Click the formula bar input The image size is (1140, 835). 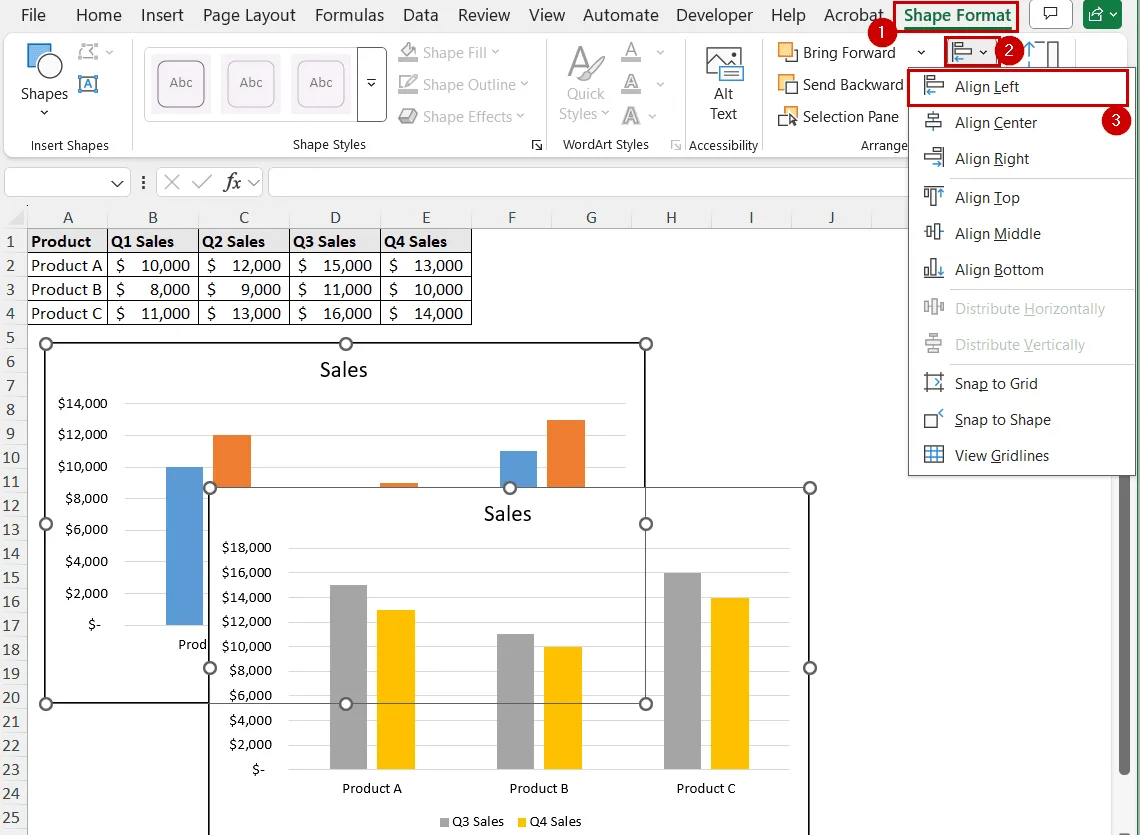pos(586,182)
